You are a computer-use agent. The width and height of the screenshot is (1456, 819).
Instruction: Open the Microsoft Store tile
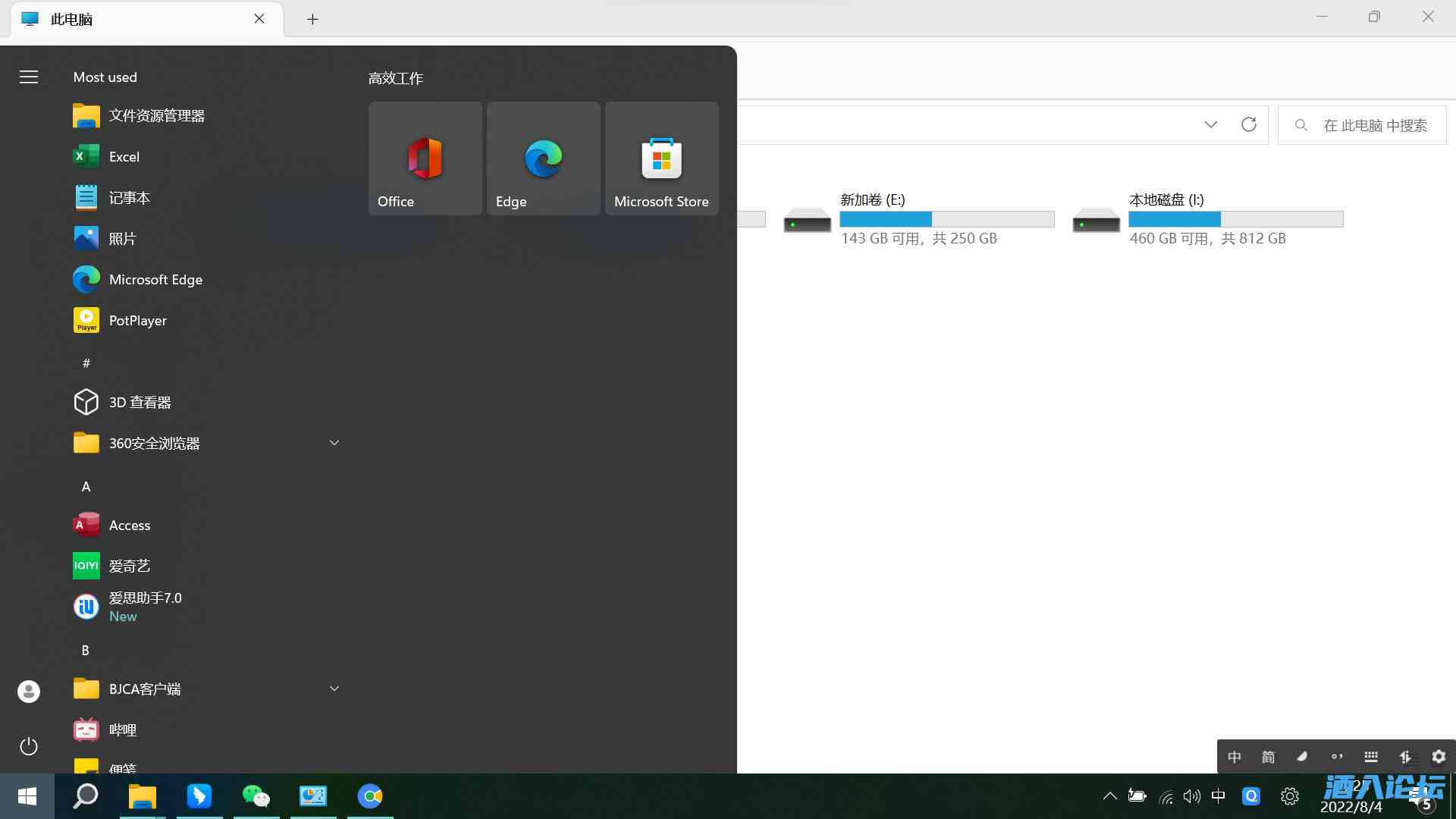661,158
